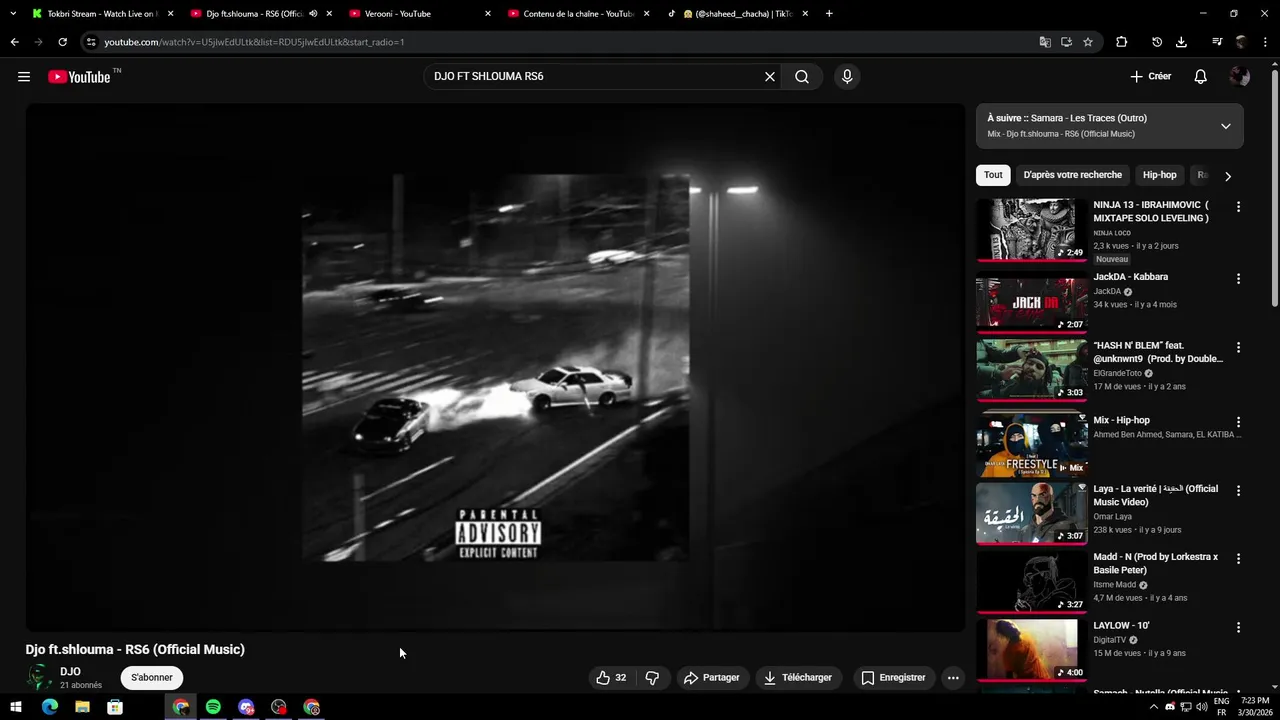Open HASH N' BLEM video thumbnail
The image size is (1280, 720).
1032,370
